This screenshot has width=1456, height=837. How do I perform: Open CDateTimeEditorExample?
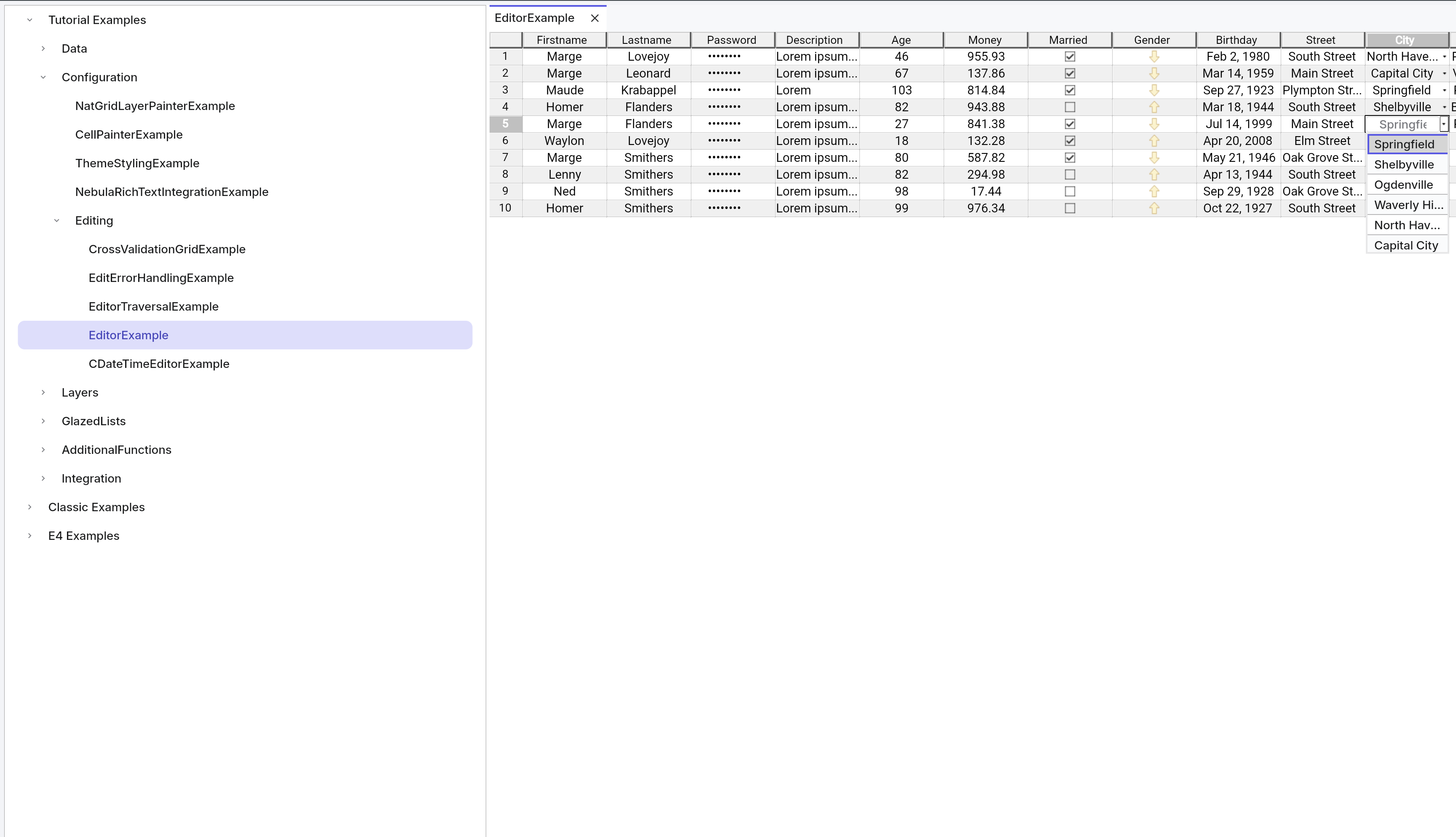[159, 364]
